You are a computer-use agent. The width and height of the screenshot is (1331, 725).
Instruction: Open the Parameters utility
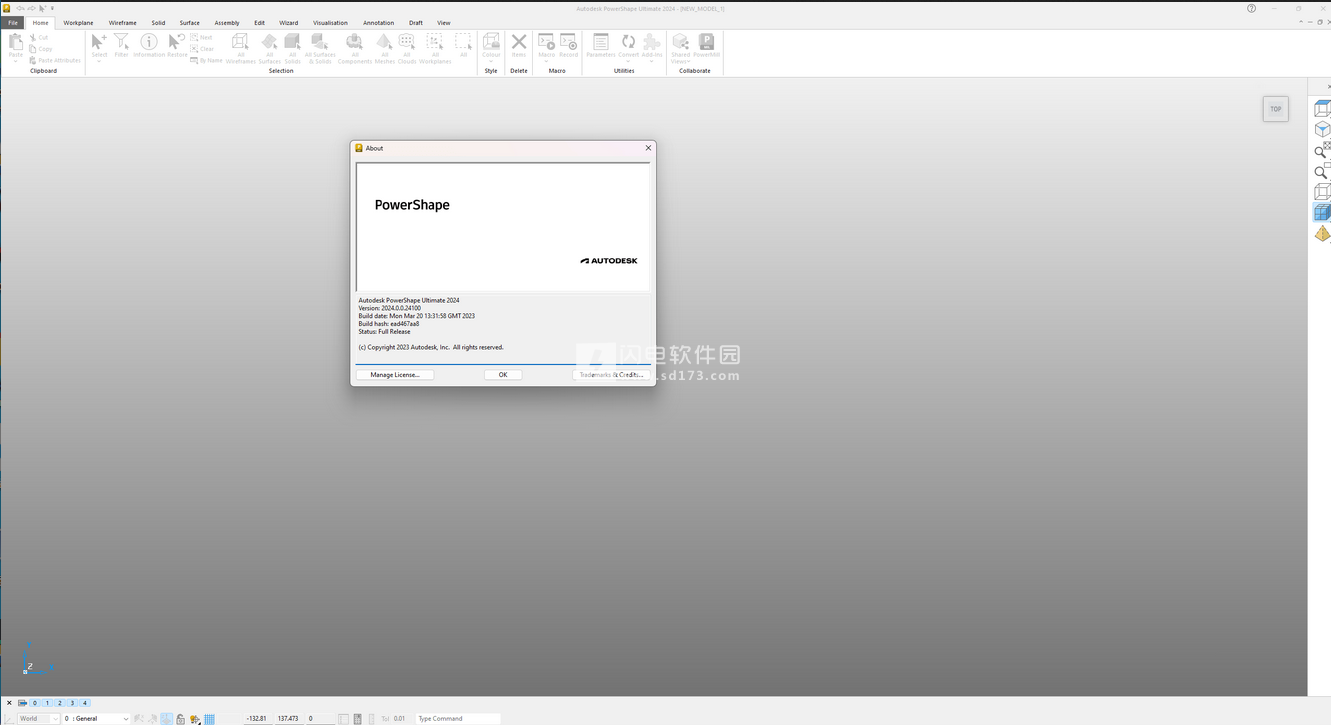(601, 45)
